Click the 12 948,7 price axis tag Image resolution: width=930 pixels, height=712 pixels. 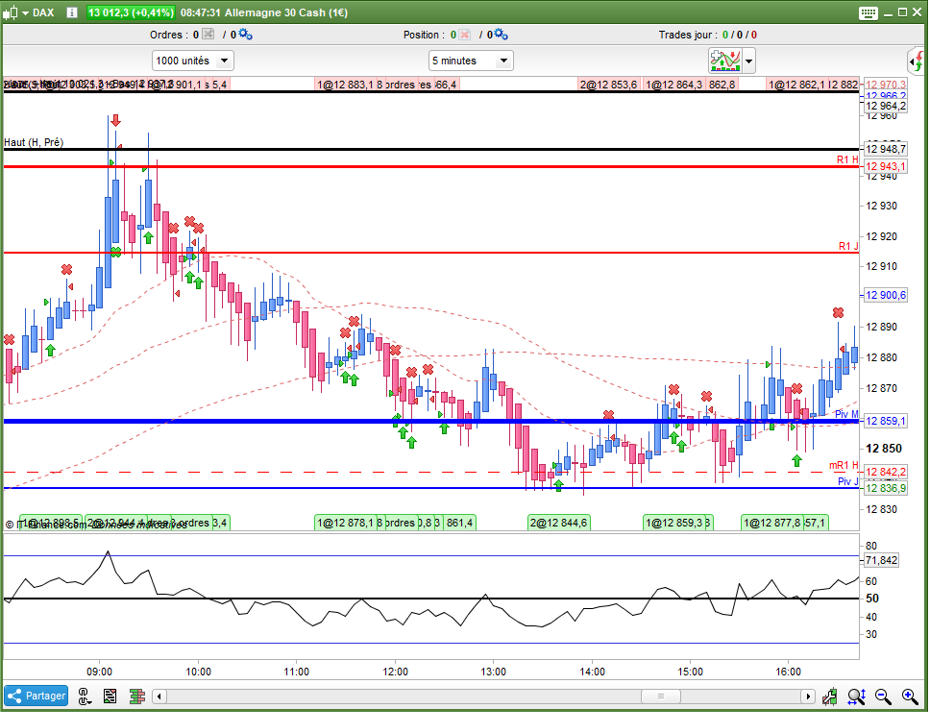pyautogui.click(x=885, y=149)
